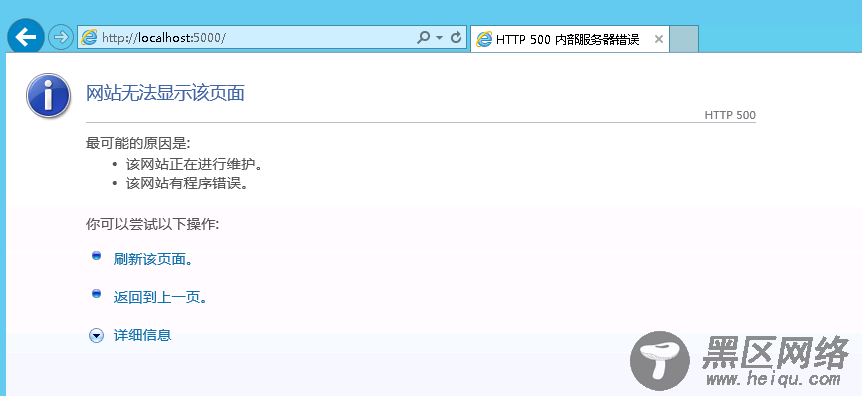Open a new blank tab
862x396 pixels.
tap(684, 39)
